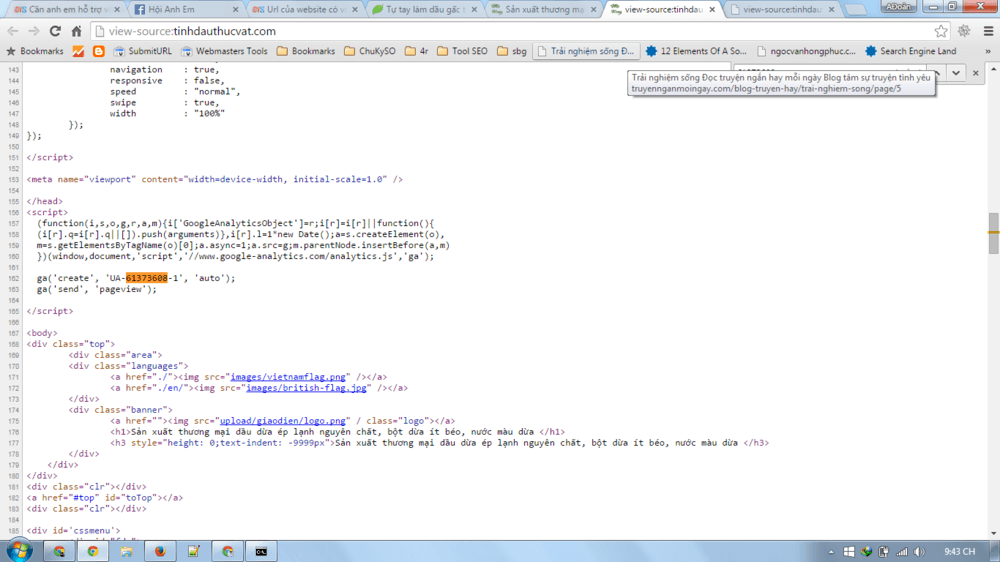Open the Webmasters Tools bookmark

(x=224, y=51)
